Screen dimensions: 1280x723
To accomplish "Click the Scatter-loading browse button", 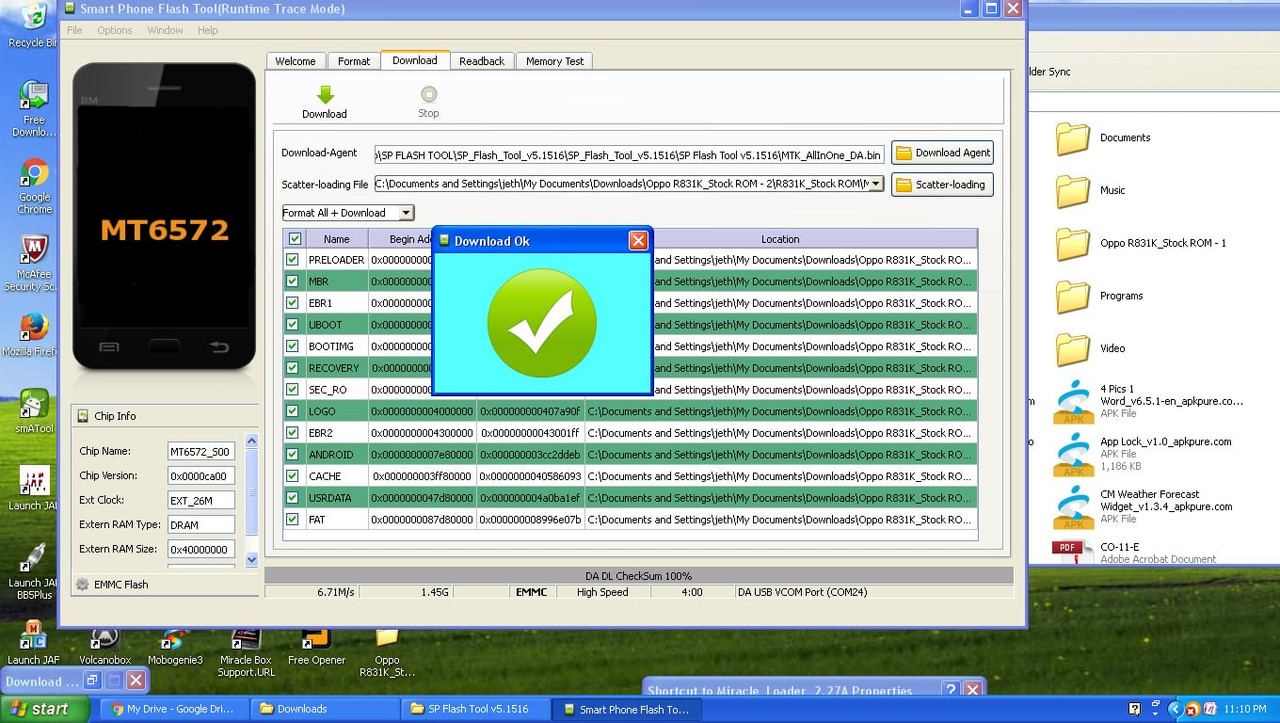I will click(x=942, y=185).
